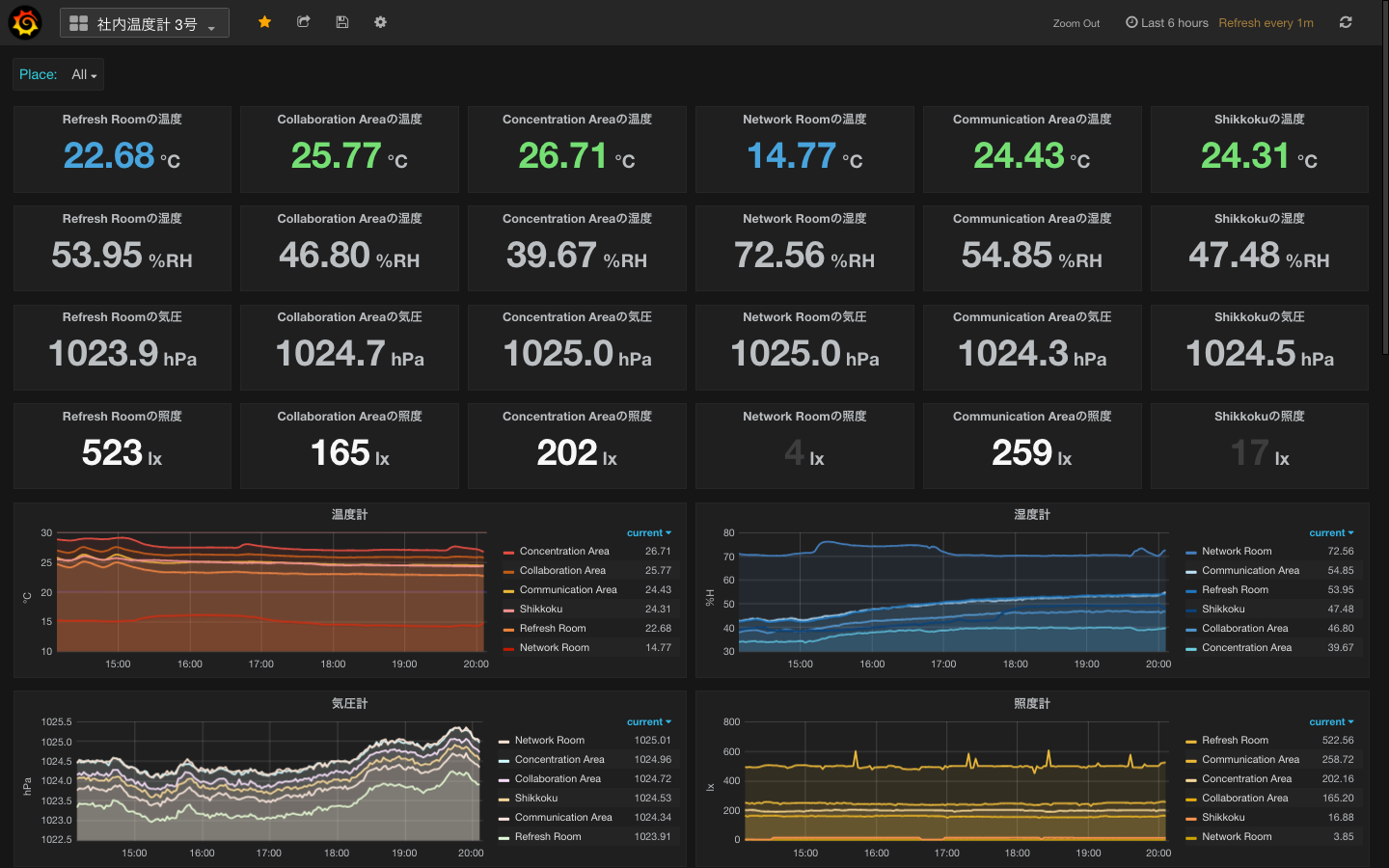Click the clock icon of the time range picker

tap(1131, 22)
